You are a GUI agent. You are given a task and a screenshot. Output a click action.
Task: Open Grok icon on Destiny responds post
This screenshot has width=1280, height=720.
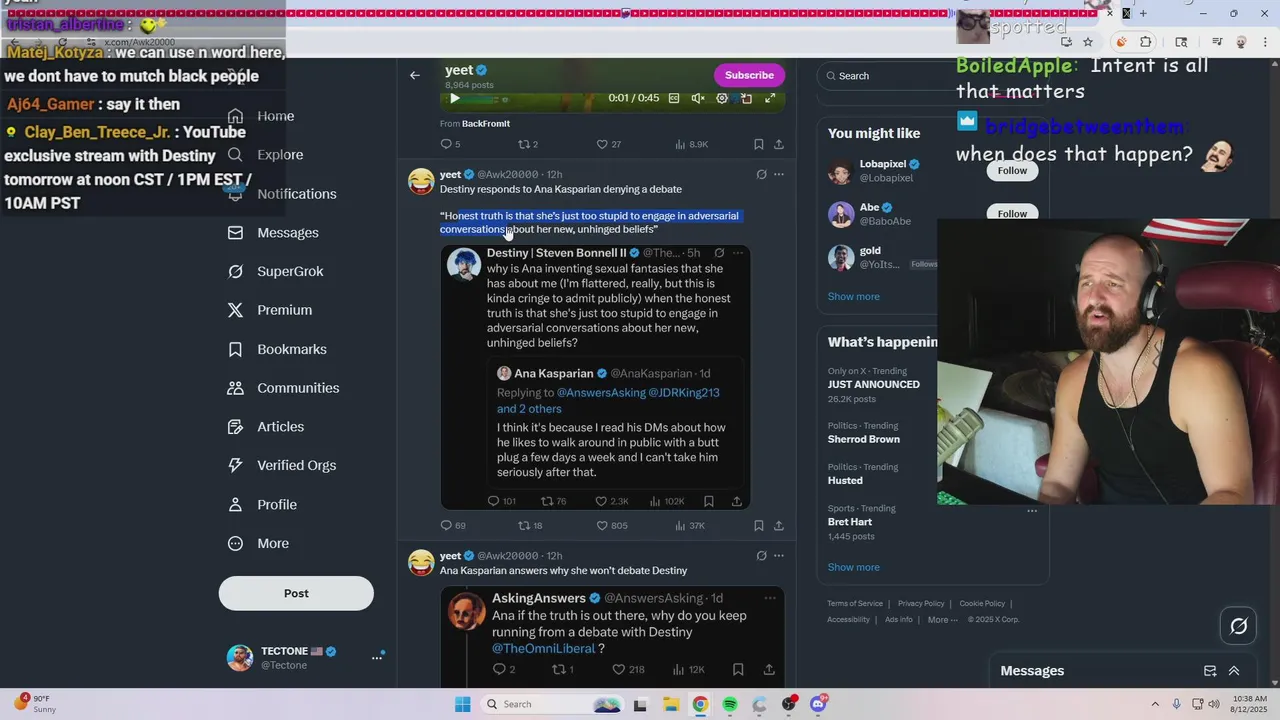click(761, 174)
